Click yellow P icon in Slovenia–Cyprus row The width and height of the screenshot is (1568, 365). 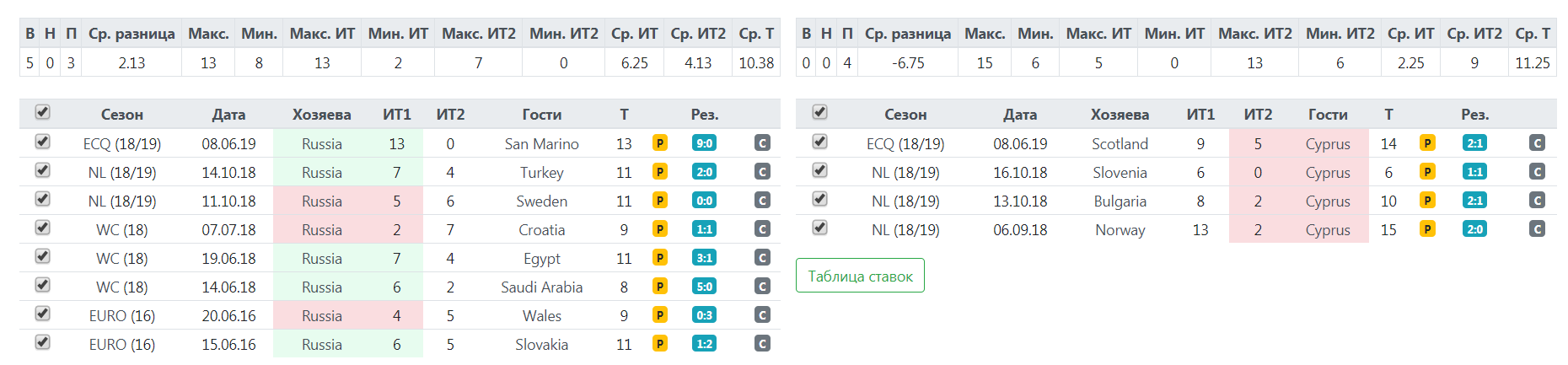tap(1427, 172)
